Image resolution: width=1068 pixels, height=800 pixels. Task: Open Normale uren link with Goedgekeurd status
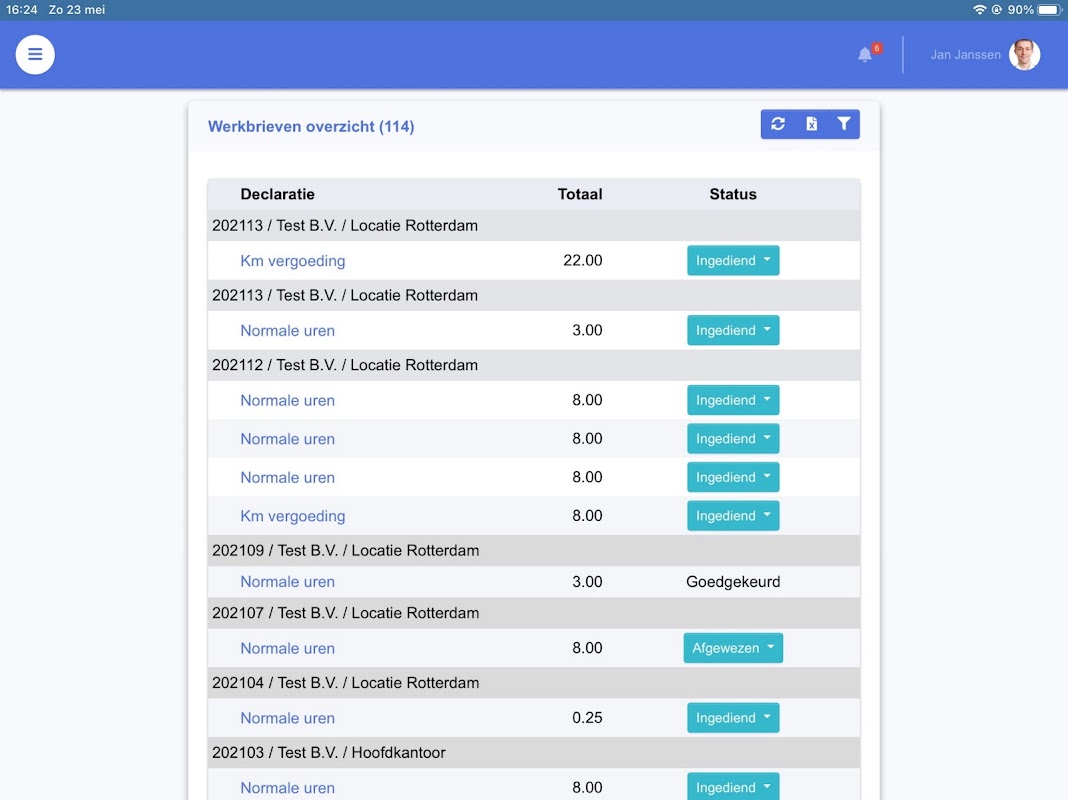tap(287, 582)
